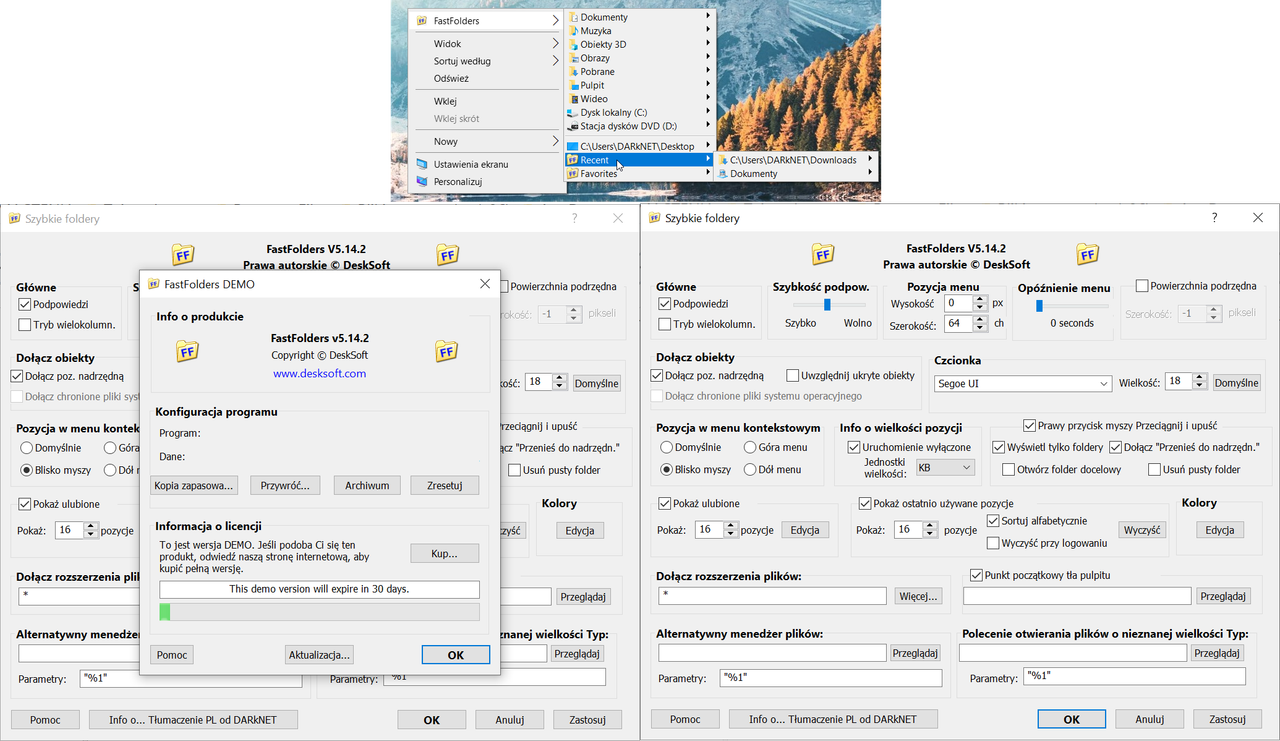This screenshot has height=741, width=1280.
Task: Close the FastFolders DEMO dialog with X
Action: point(484,284)
